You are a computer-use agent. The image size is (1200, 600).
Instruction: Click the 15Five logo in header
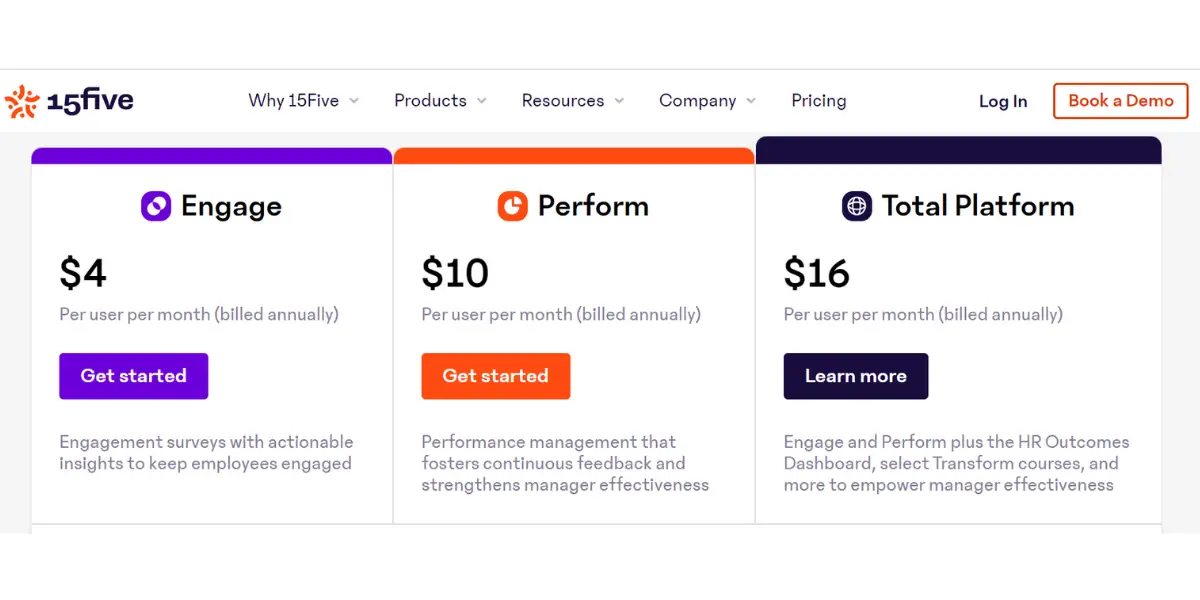point(68,101)
